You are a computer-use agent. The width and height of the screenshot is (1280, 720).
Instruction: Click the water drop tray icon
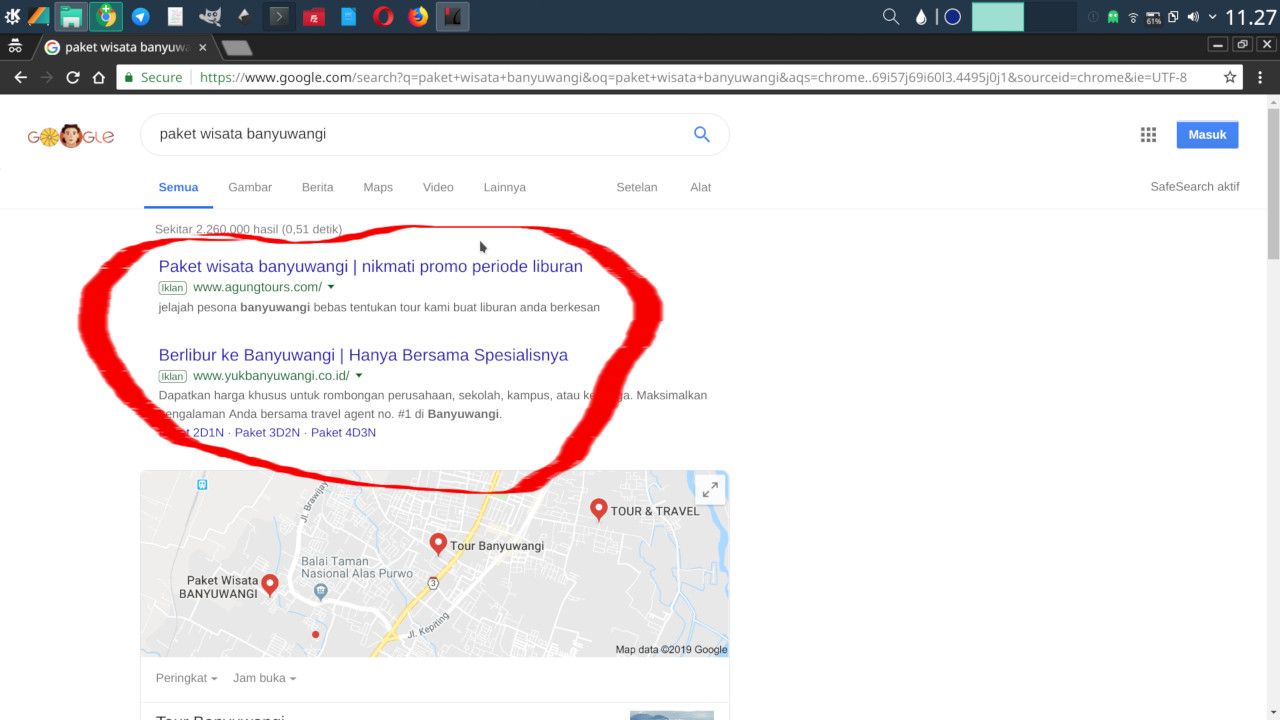click(921, 17)
